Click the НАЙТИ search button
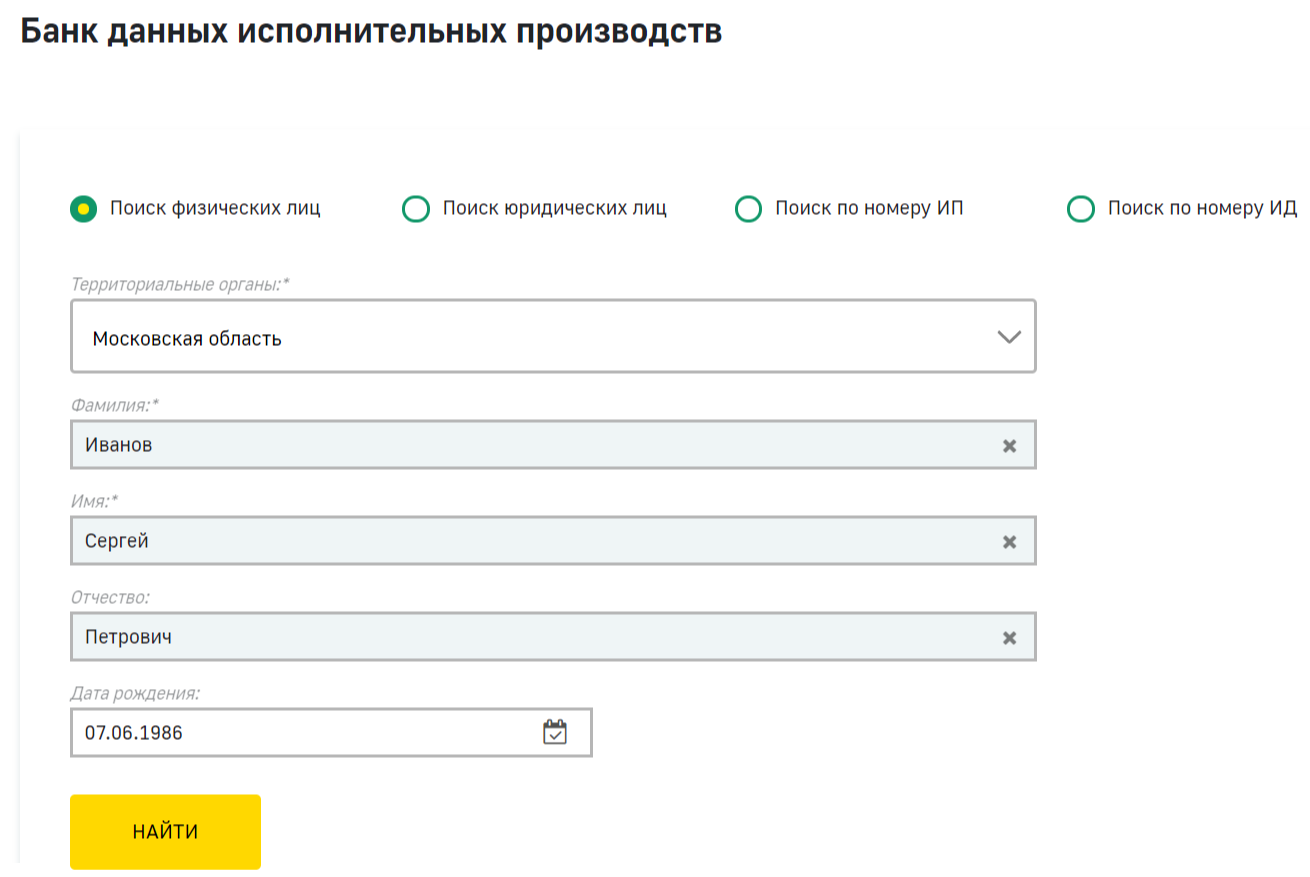The width and height of the screenshot is (1310, 877). 165,832
